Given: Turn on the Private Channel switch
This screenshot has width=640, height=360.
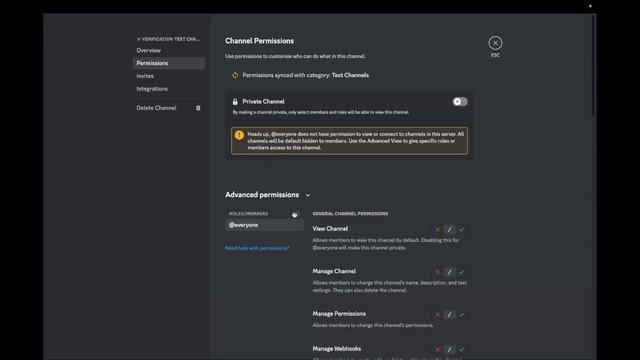Looking at the screenshot, I should [x=460, y=102].
